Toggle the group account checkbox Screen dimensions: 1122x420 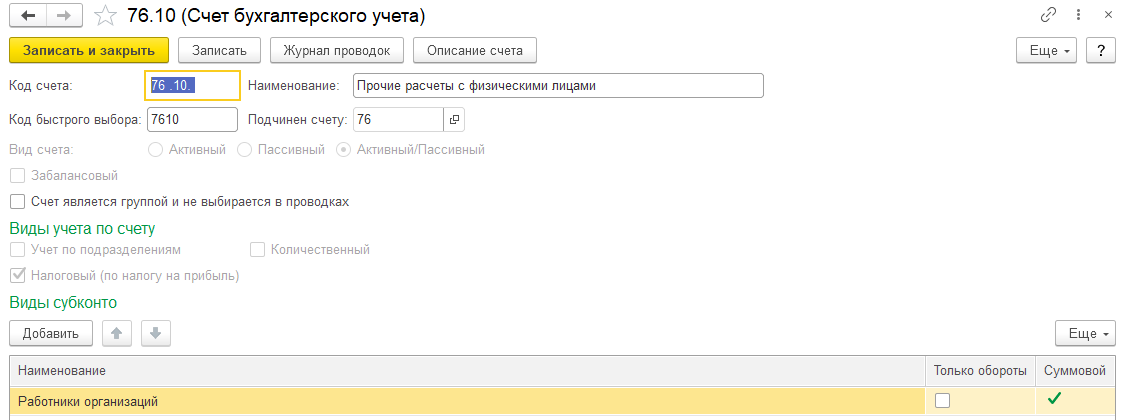coord(17,201)
